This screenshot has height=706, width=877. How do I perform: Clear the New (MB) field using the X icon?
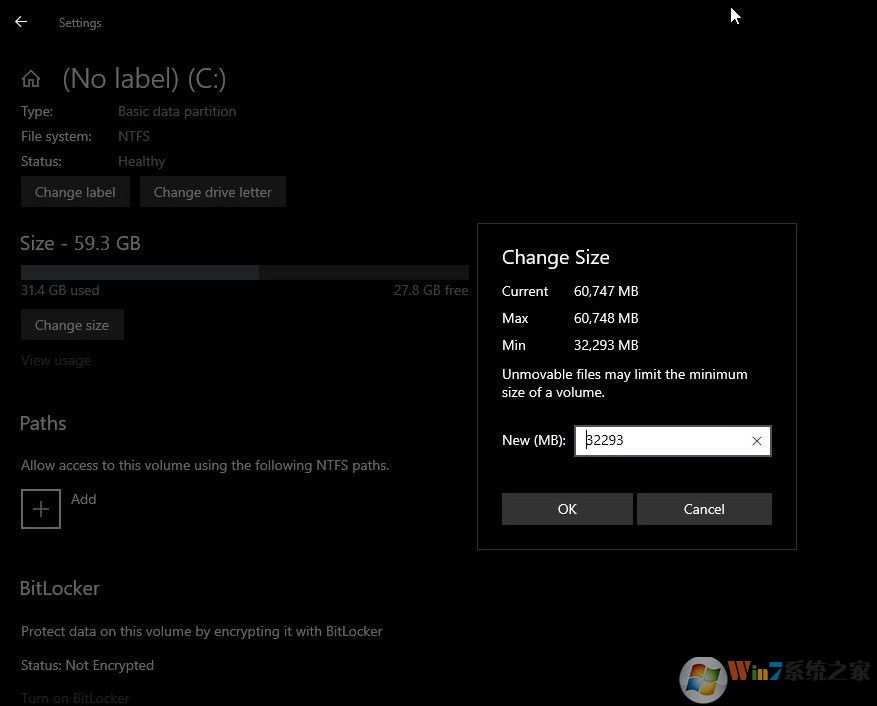coord(757,440)
